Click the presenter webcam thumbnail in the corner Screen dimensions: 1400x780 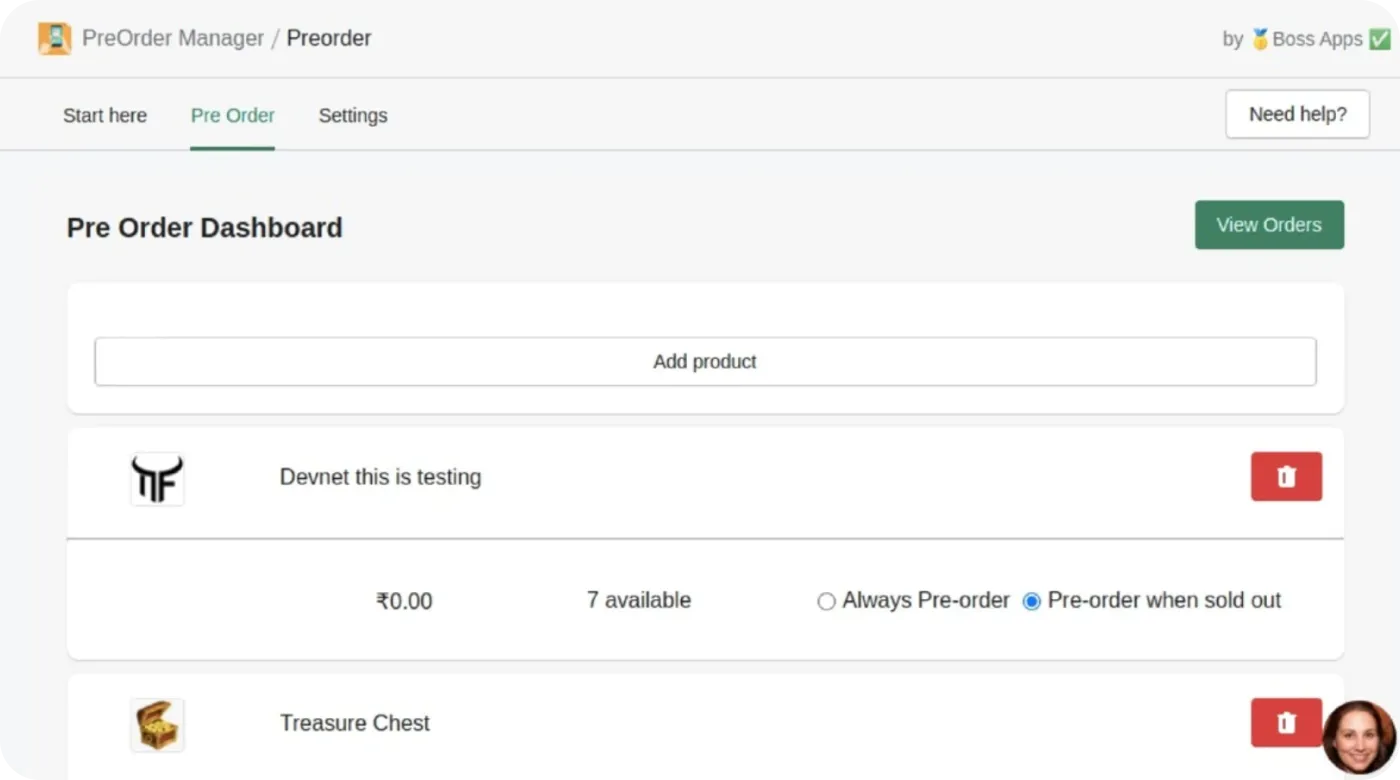pyautogui.click(x=1357, y=735)
